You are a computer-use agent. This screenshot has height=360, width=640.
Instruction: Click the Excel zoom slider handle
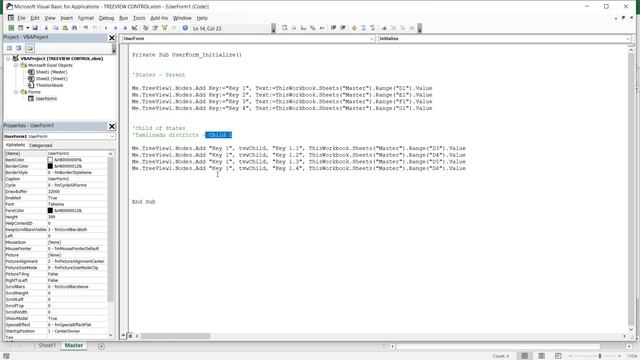(600, 356)
